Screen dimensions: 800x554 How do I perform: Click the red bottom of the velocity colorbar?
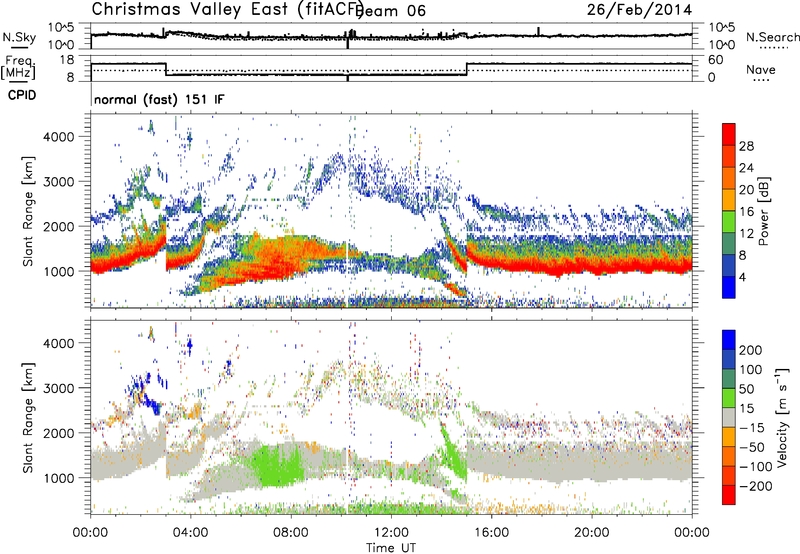pyautogui.click(x=729, y=495)
